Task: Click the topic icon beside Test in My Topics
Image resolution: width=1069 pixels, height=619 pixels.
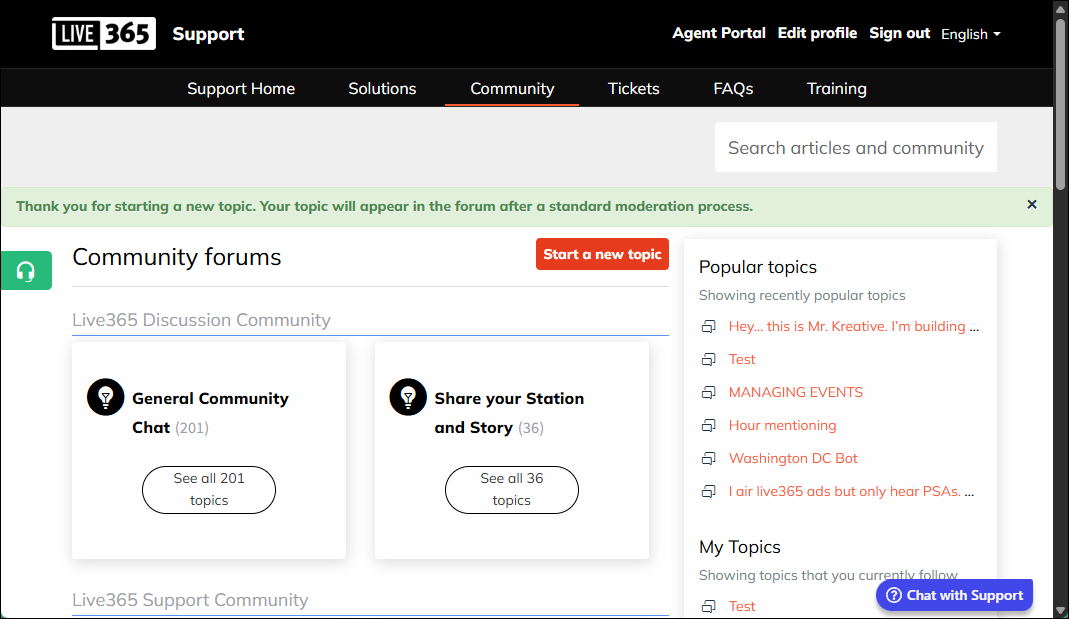Action: [709, 606]
